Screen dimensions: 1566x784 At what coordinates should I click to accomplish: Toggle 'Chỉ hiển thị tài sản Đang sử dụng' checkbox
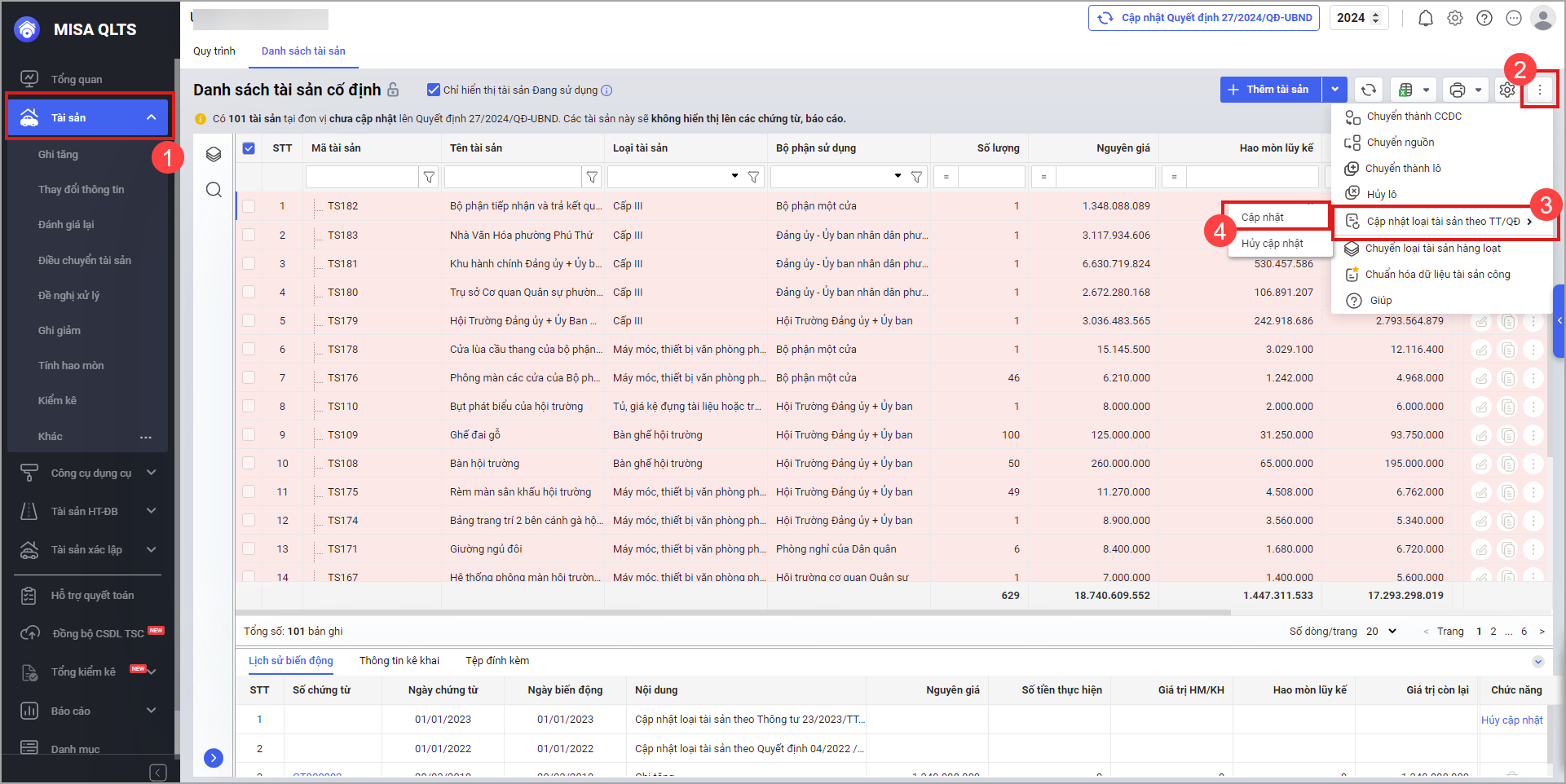click(x=434, y=90)
